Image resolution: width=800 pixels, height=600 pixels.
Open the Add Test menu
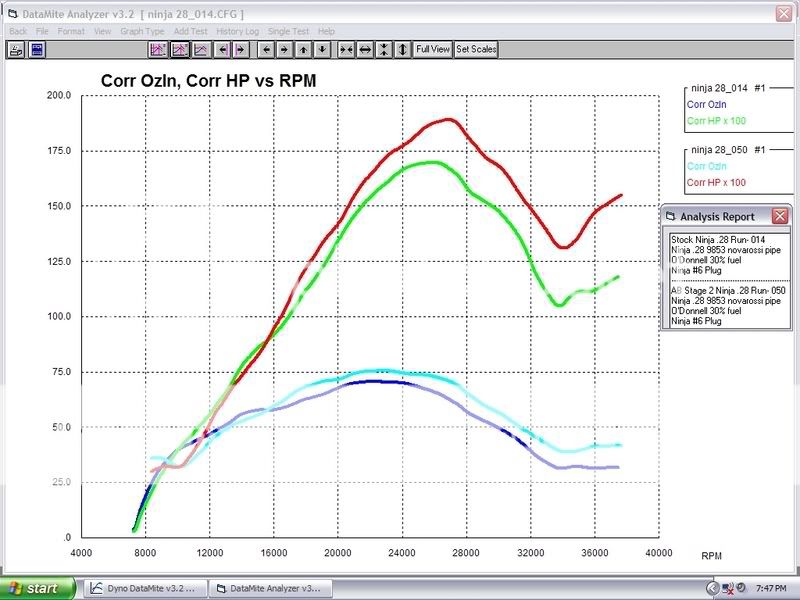tap(190, 31)
